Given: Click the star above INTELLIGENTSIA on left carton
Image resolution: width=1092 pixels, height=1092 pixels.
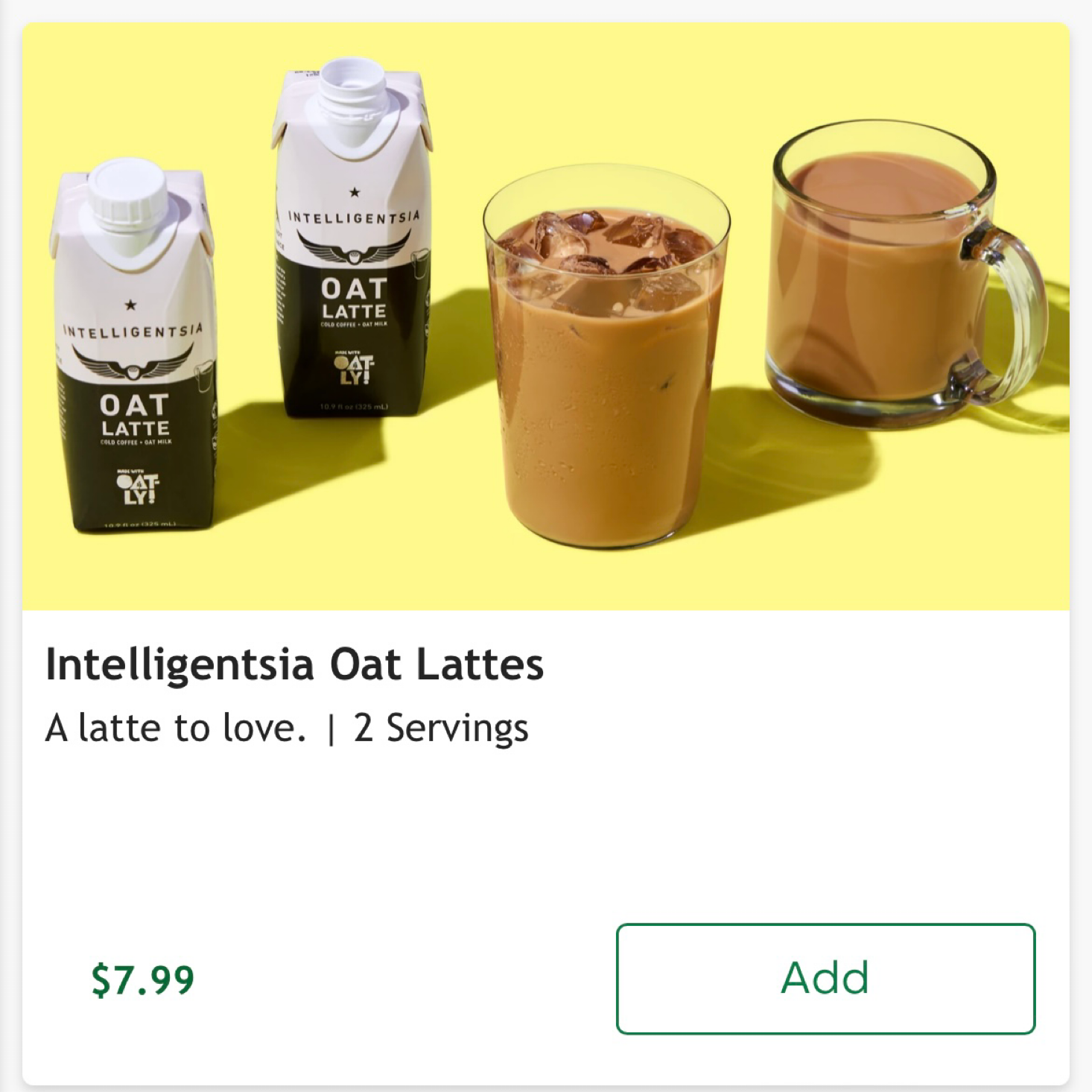Looking at the screenshot, I should [x=130, y=305].
